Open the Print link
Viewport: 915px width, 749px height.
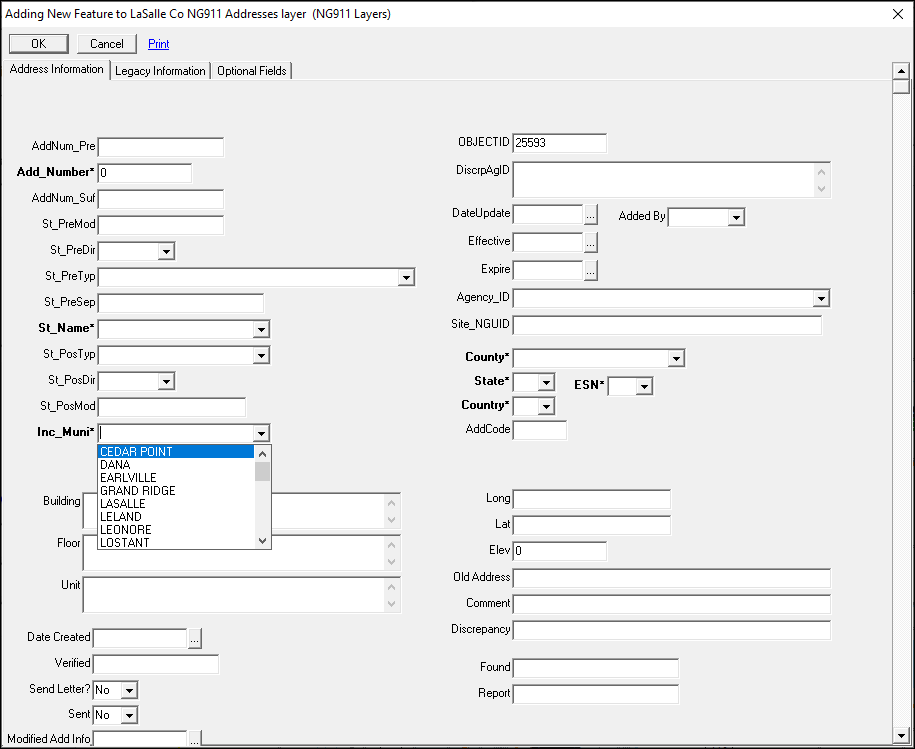pyautogui.click(x=159, y=44)
